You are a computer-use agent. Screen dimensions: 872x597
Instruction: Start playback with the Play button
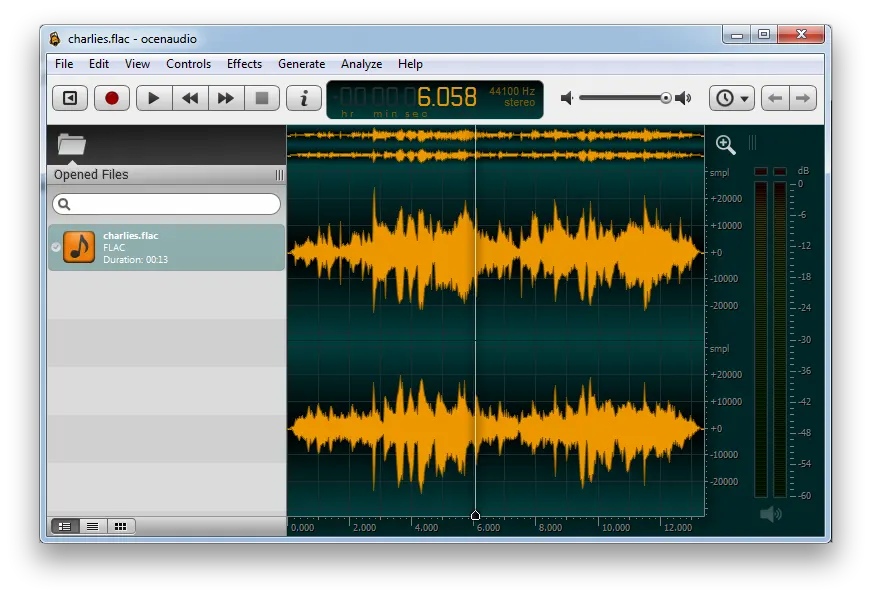152,98
